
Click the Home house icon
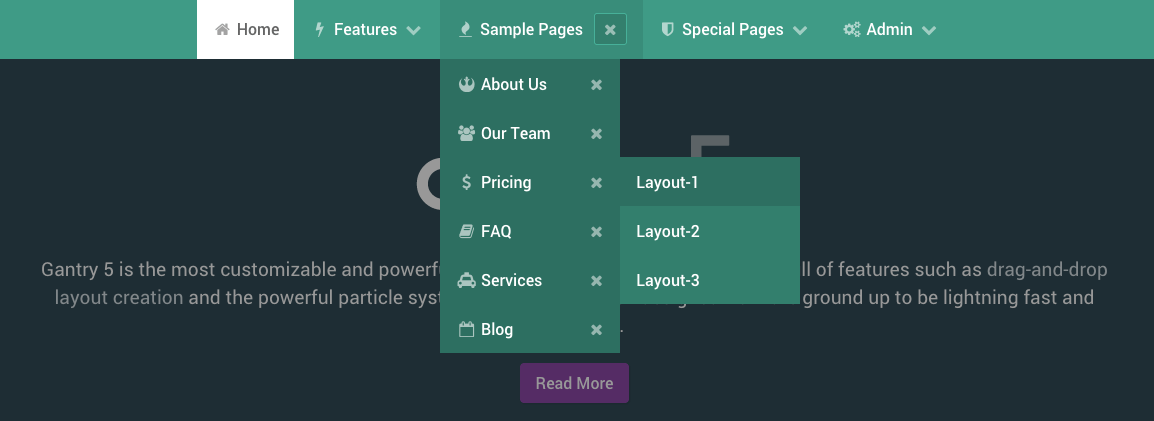tap(223, 30)
